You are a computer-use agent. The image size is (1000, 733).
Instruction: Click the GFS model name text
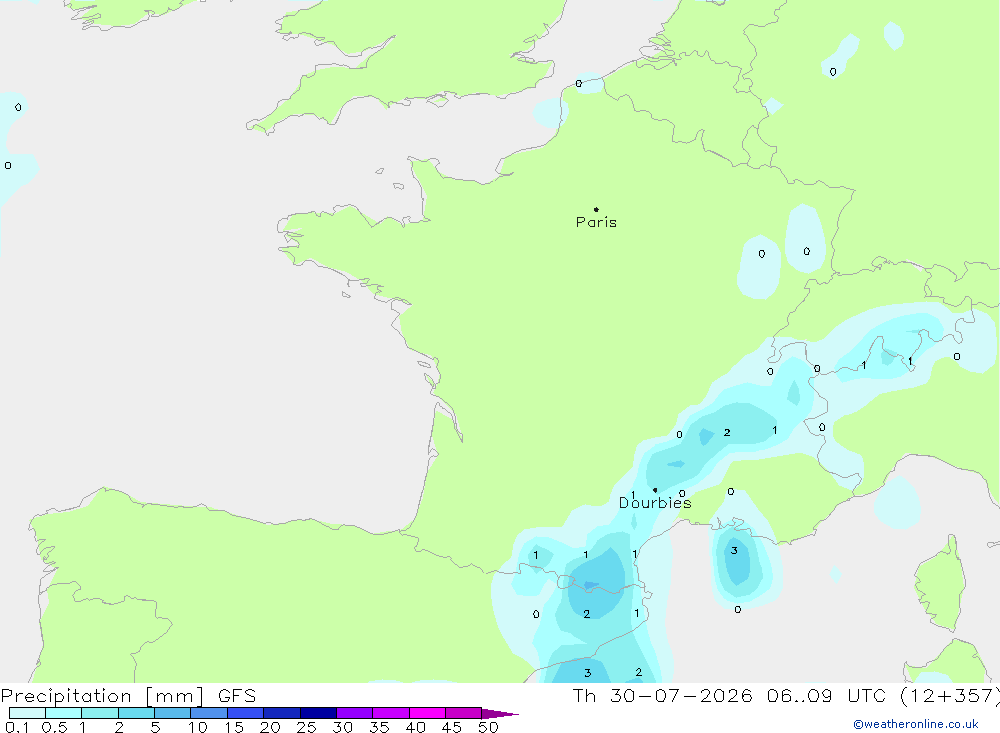(237, 696)
